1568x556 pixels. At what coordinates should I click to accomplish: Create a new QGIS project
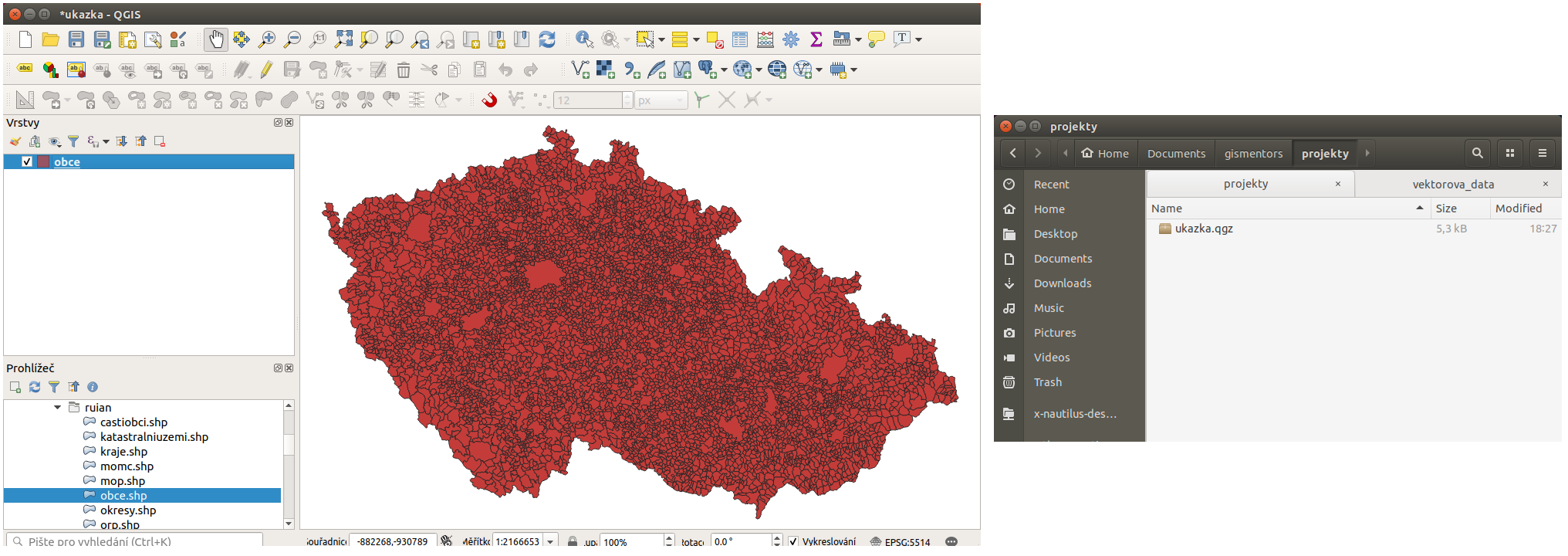pos(25,39)
